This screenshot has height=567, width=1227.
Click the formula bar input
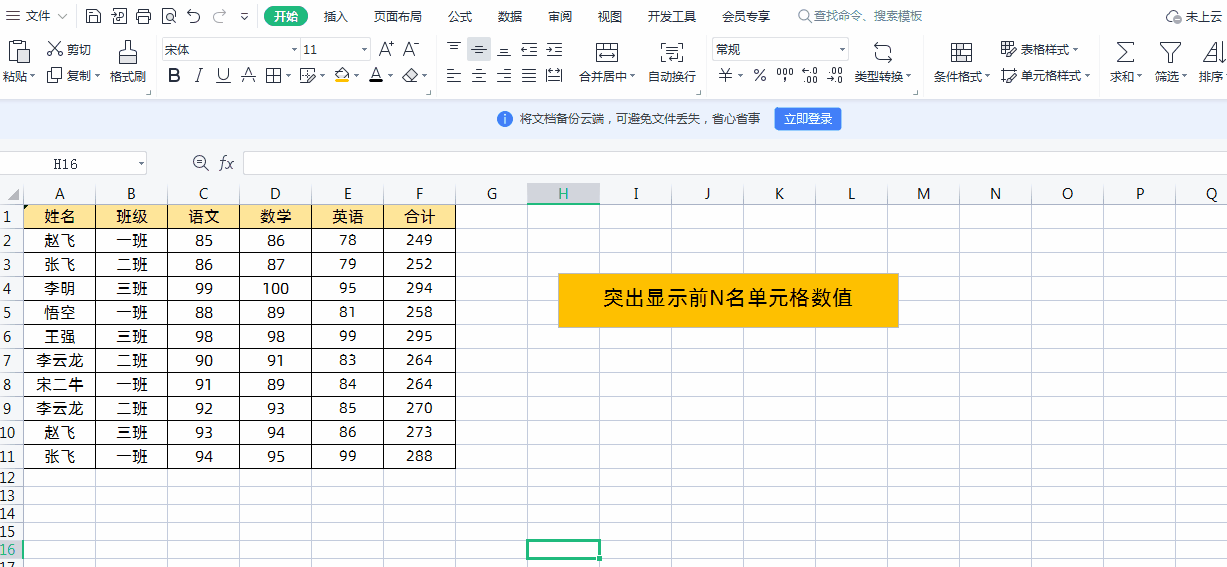click(734, 163)
